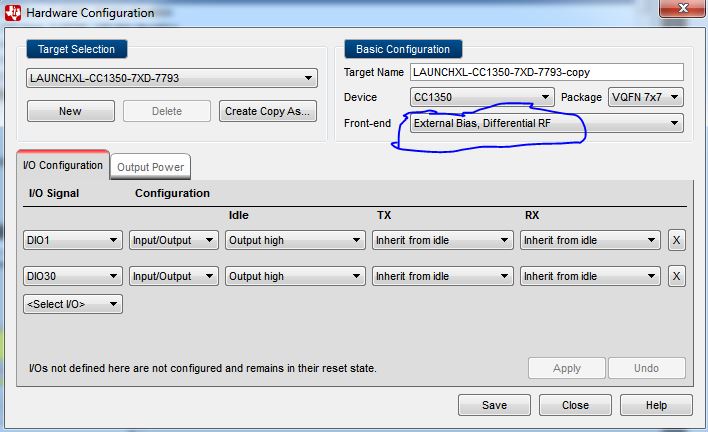
Task: Click the Close button at bottom
Action: coord(575,405)
